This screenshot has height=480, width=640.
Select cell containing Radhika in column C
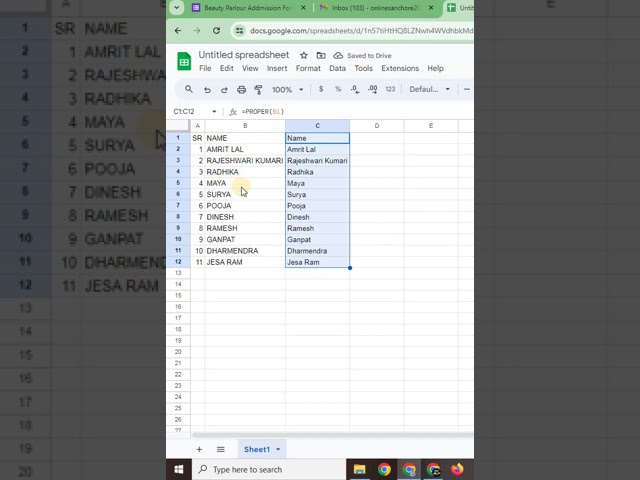(318, 172)
